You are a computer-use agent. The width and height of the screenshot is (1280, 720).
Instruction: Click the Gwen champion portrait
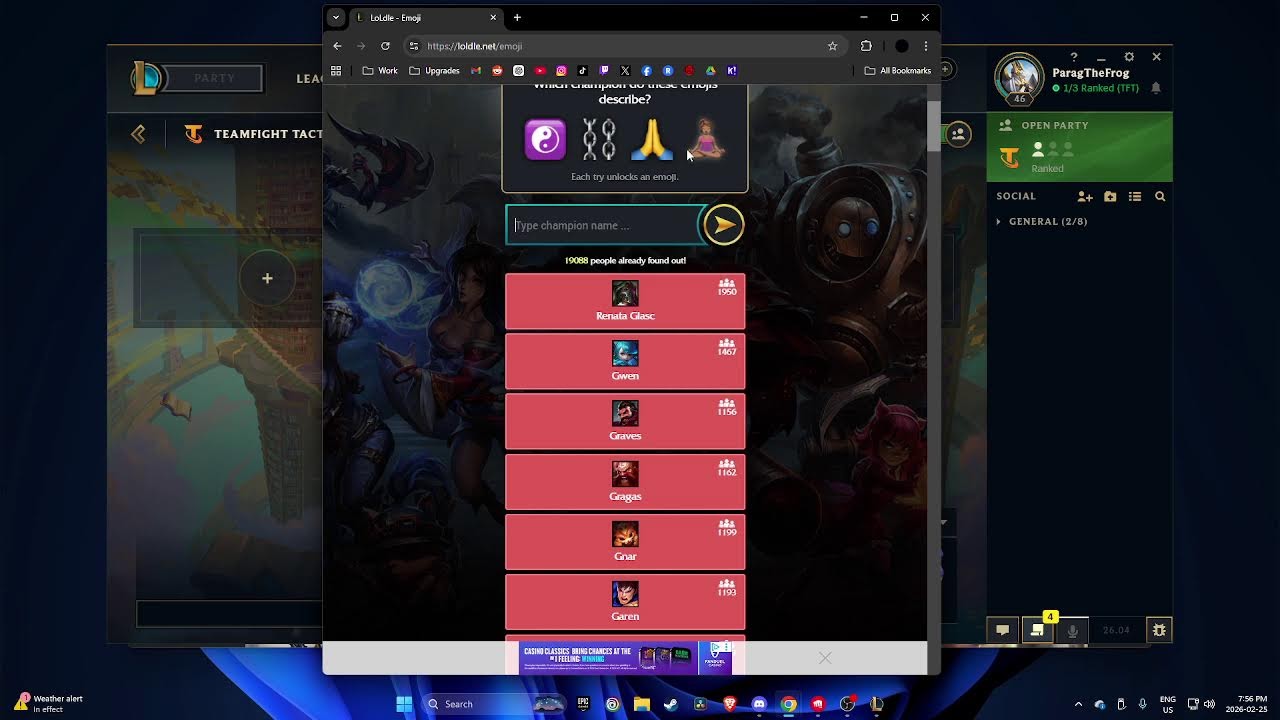(625, 353)
